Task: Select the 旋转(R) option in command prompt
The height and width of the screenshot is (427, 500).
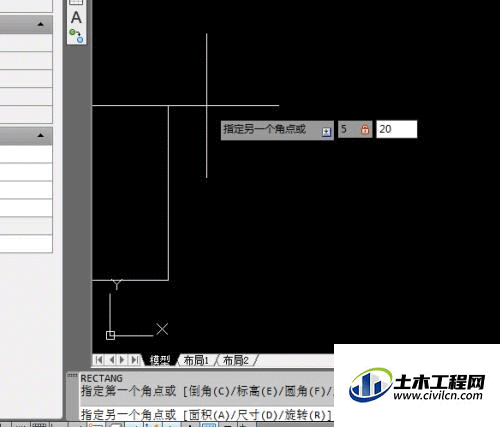Action: (x=305, y=415)
